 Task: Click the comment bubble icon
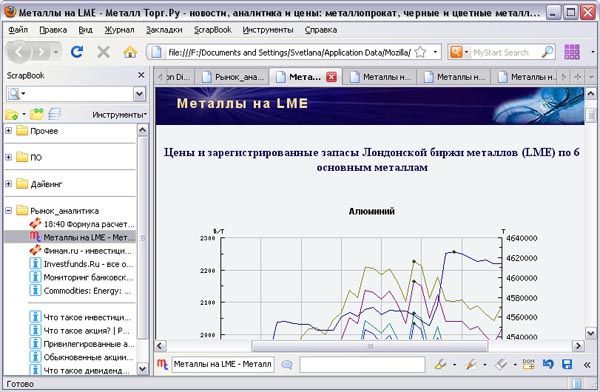coord(287,364)
